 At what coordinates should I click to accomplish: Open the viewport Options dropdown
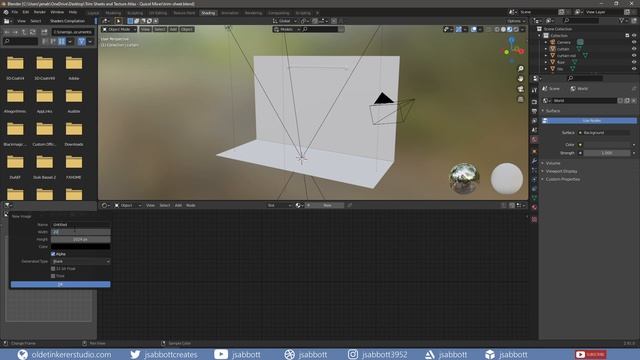tap(516, 21)
